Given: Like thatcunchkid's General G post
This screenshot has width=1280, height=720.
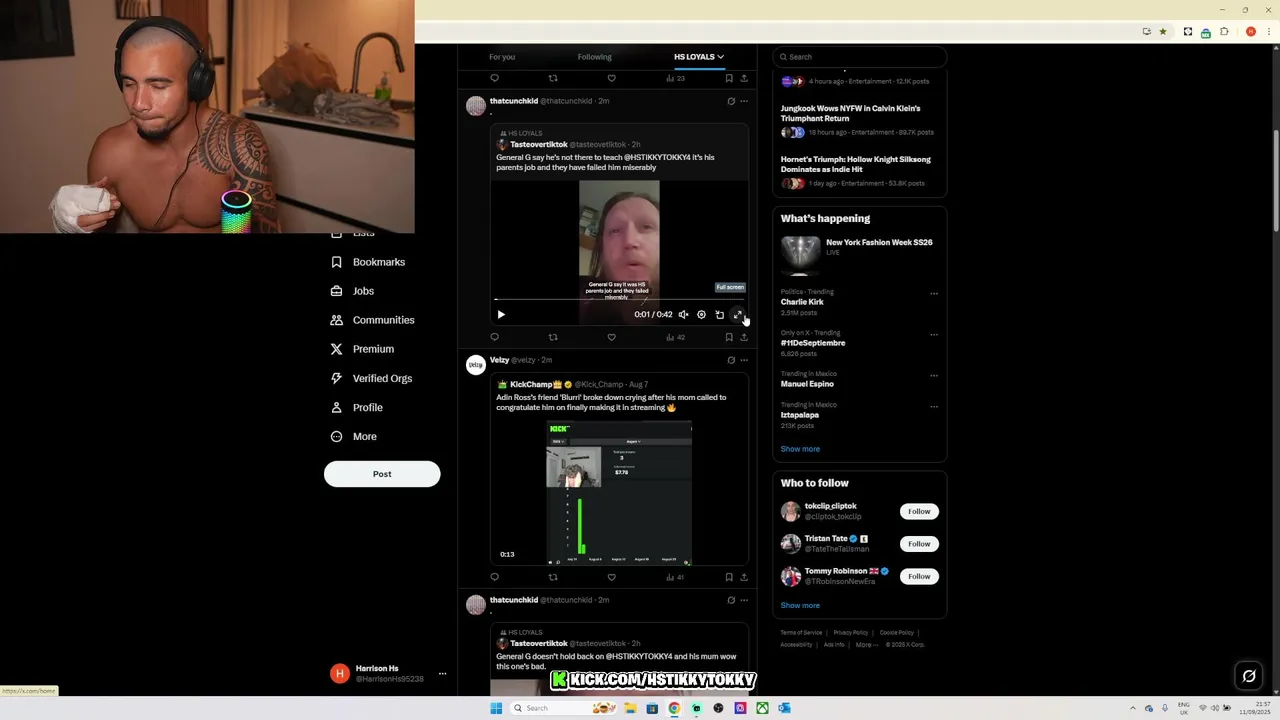Looking at the screenshot, I should point(611,337).
